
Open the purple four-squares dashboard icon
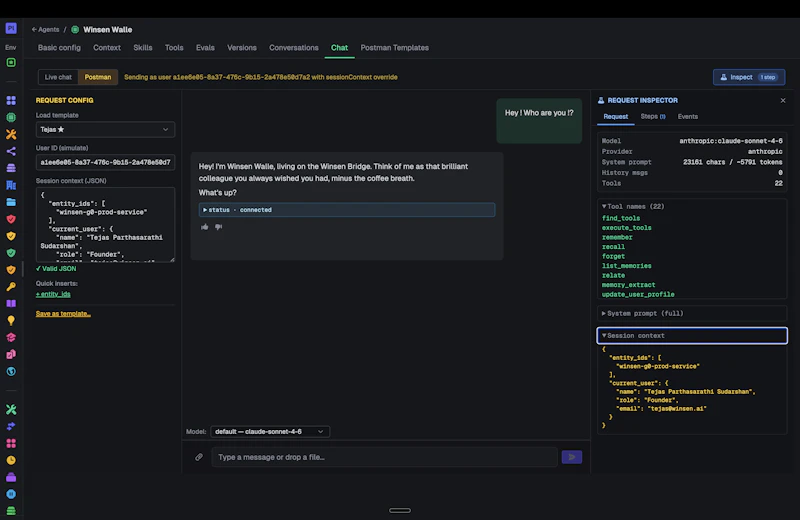(x=11, y=101)
